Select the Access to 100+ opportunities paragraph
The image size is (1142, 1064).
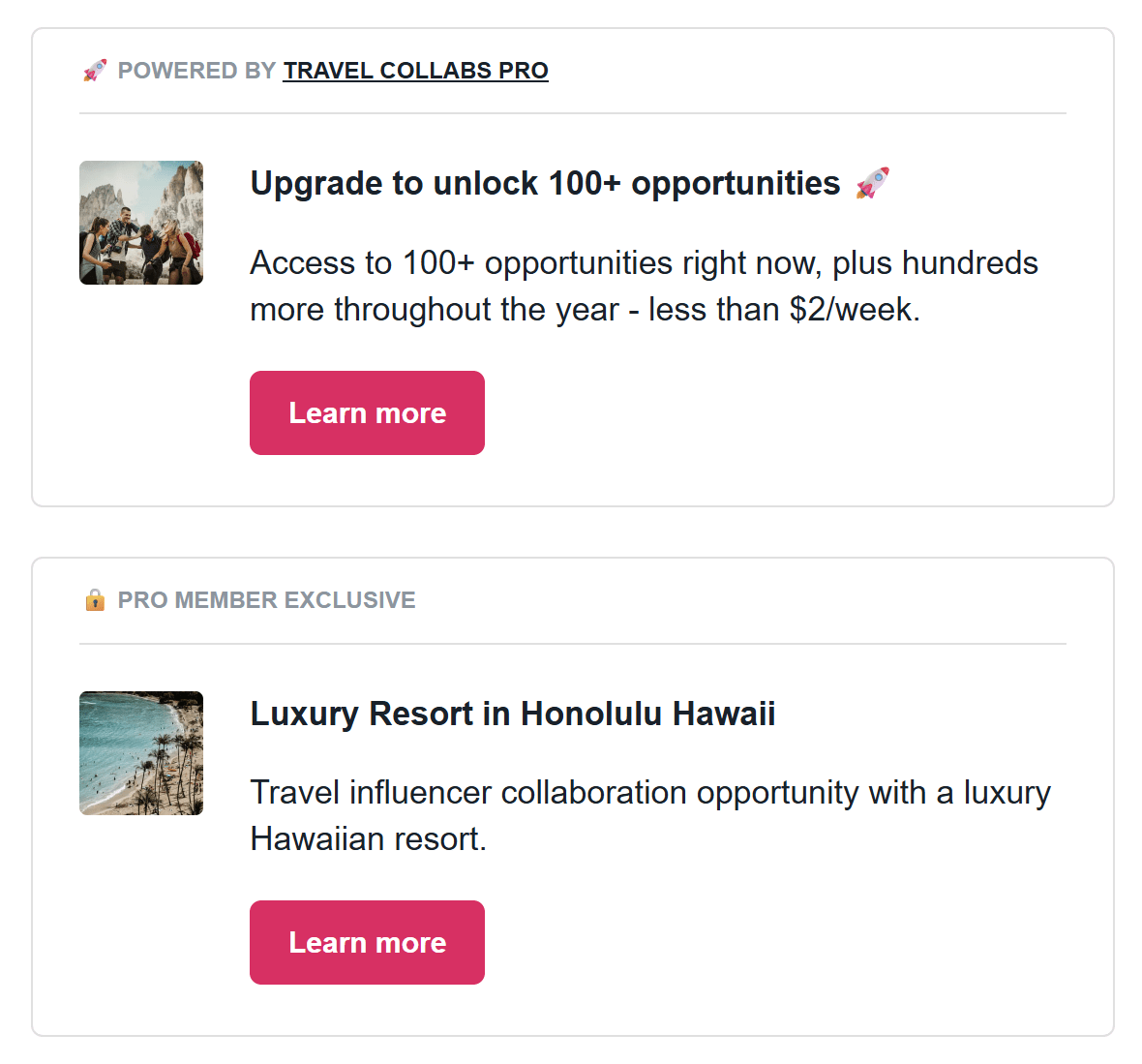644,286
